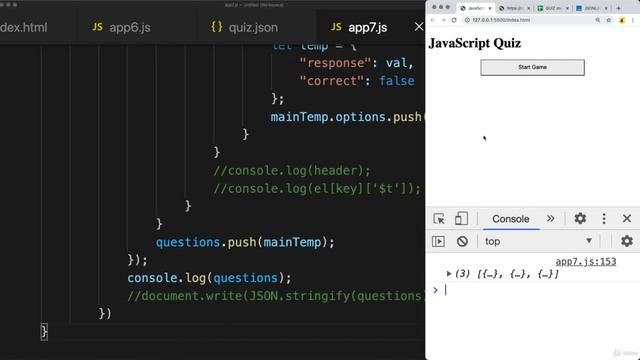This screenshot has height=360, width=640.
Task: Click the console.log(questions) code line
Action: [209, 278]
